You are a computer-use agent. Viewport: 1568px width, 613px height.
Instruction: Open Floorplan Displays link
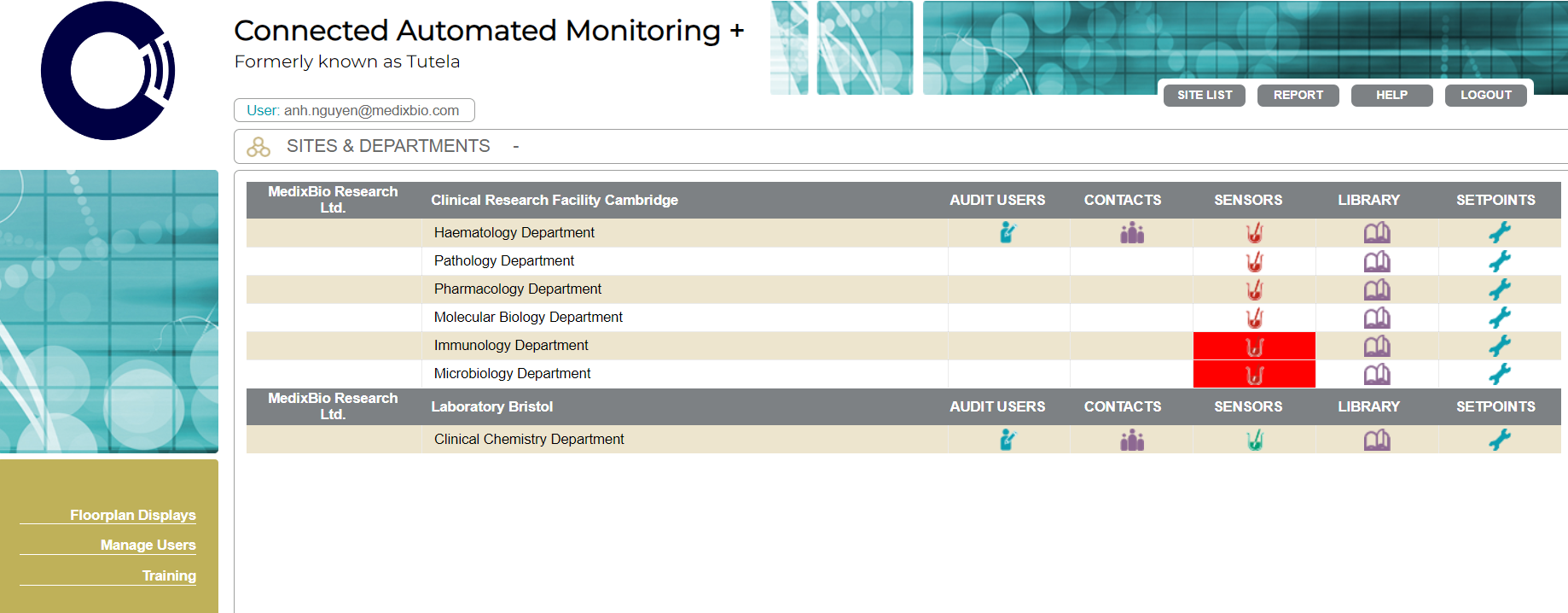coord(133,515)
